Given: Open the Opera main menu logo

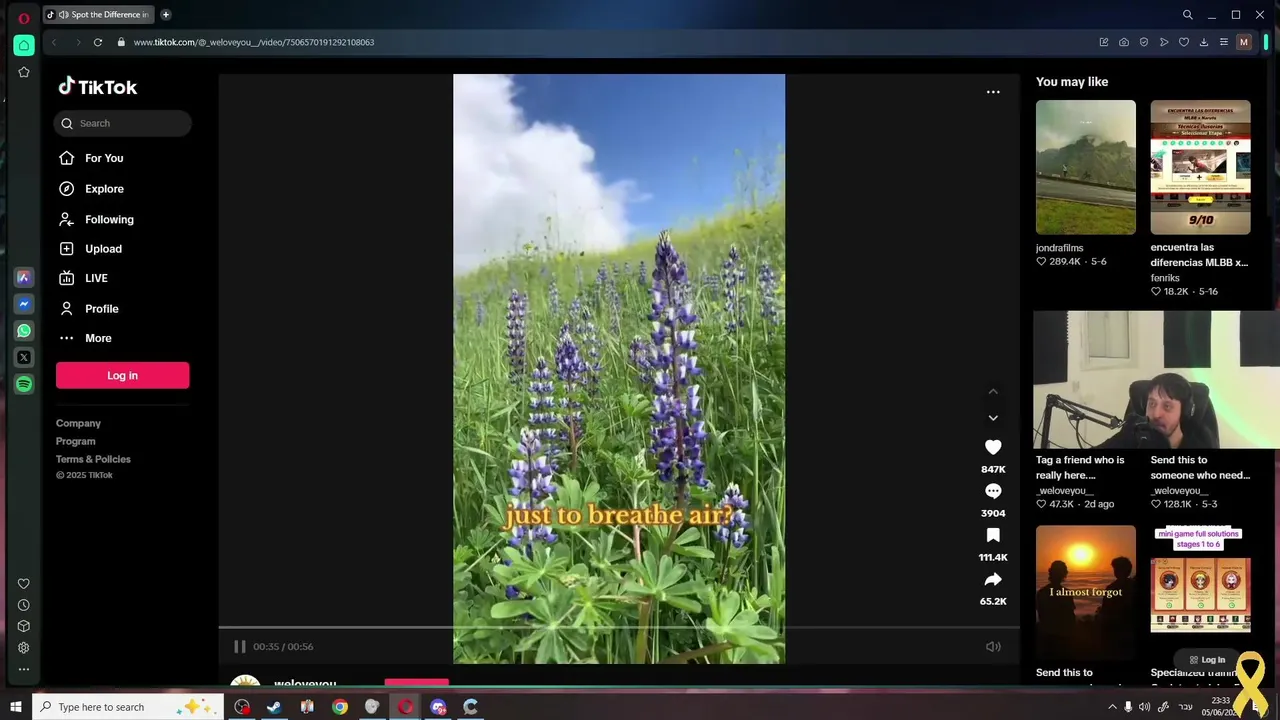Looking at the screenshot, I should 24,18.
